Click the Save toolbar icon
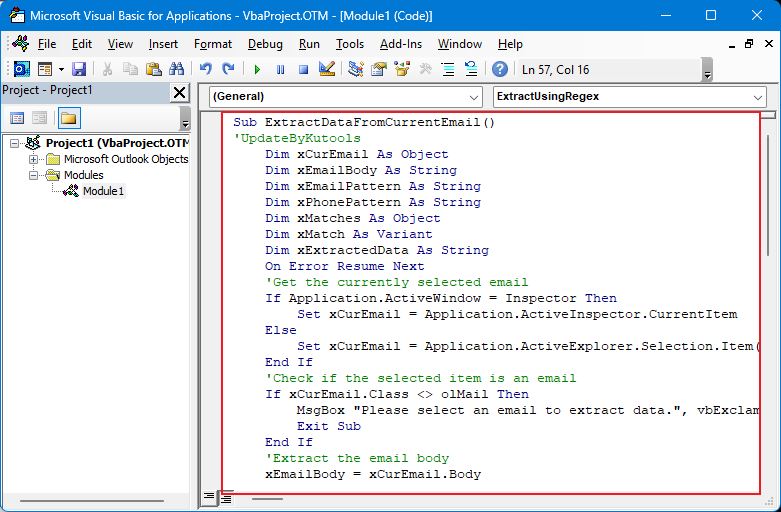 (78, 69)
